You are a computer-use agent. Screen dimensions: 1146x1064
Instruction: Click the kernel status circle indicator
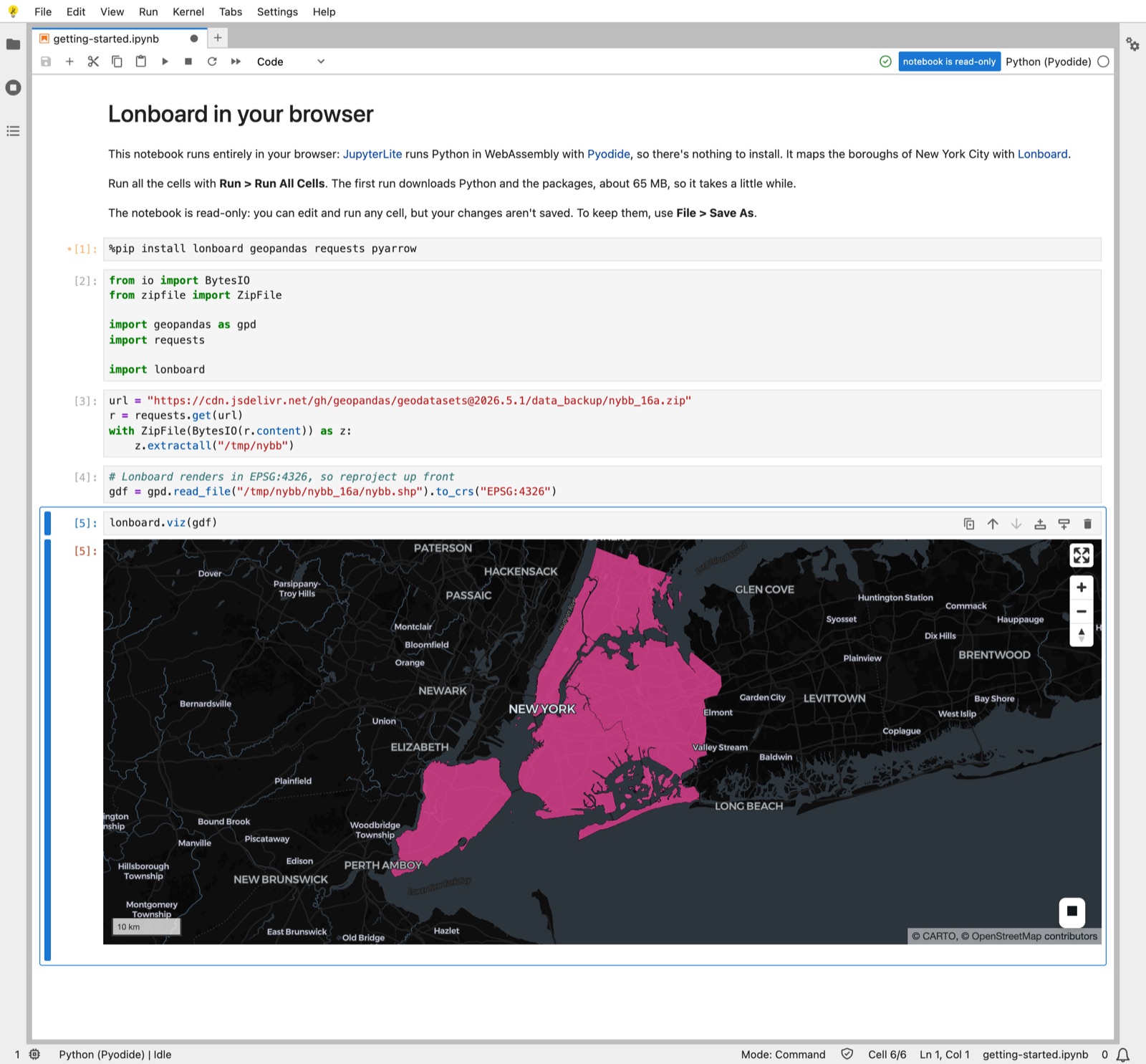click(1103, 62)
